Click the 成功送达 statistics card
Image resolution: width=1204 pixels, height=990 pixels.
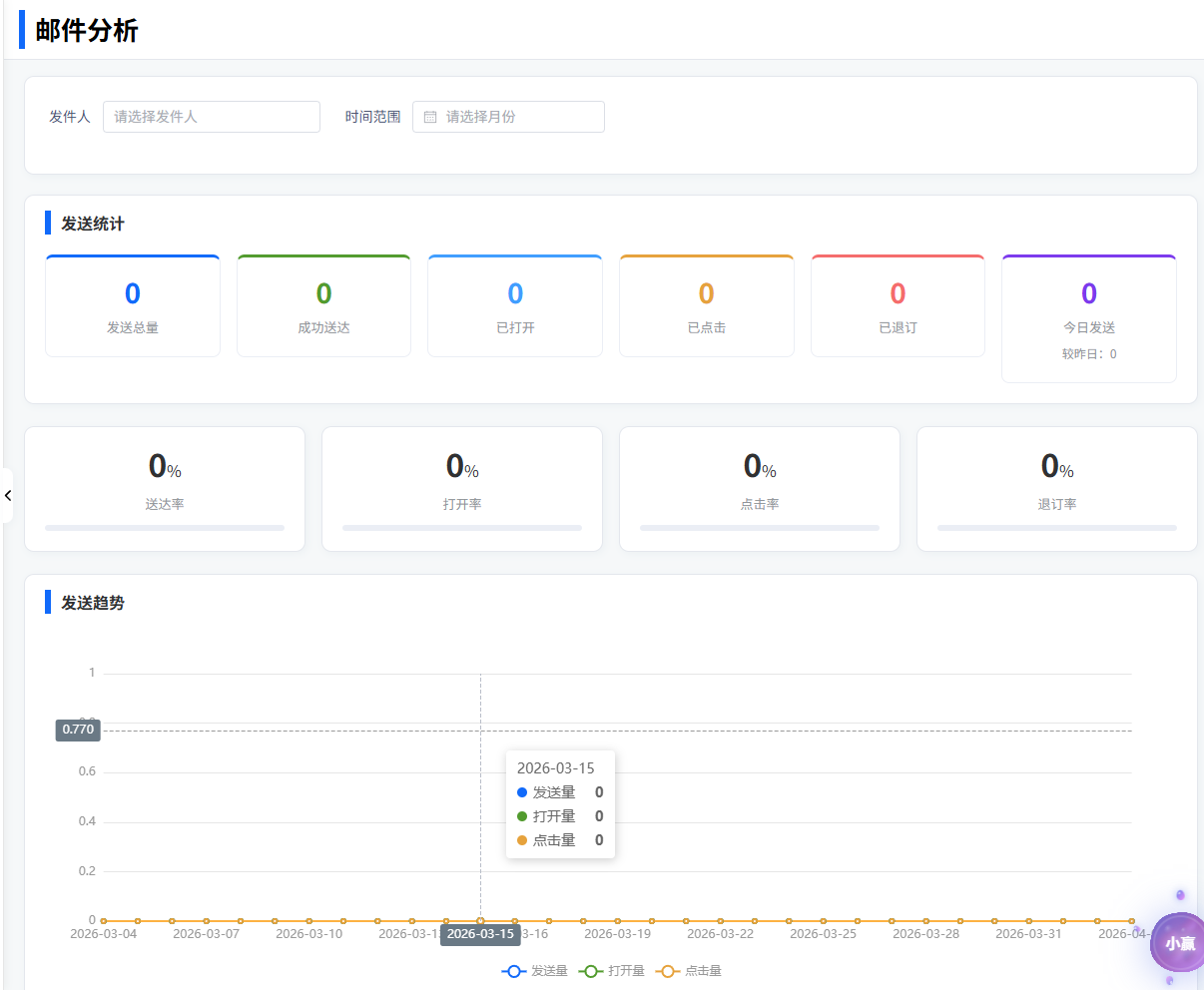[323, 306]
